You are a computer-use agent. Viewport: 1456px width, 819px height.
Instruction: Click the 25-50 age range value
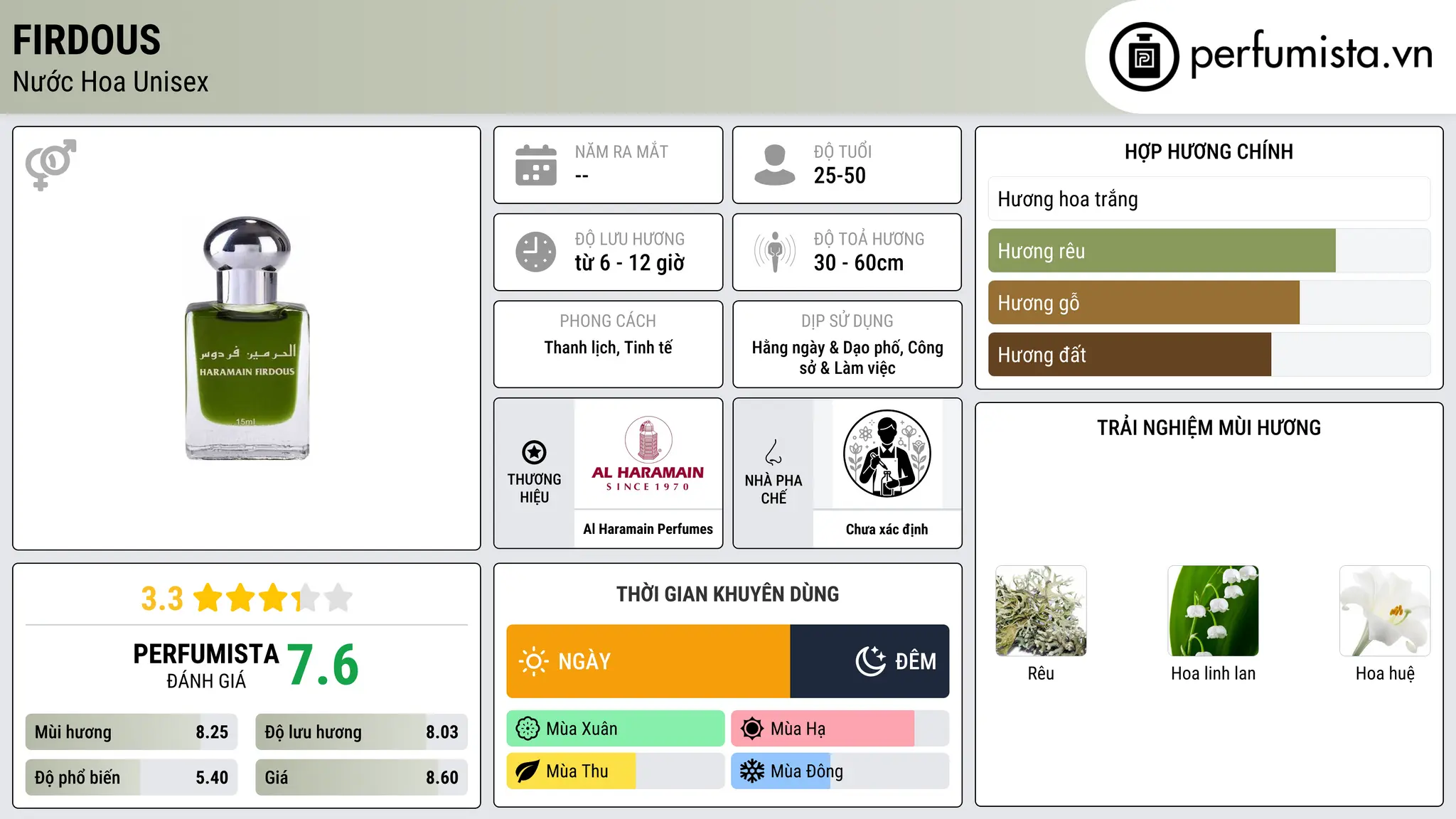(840, 176)
